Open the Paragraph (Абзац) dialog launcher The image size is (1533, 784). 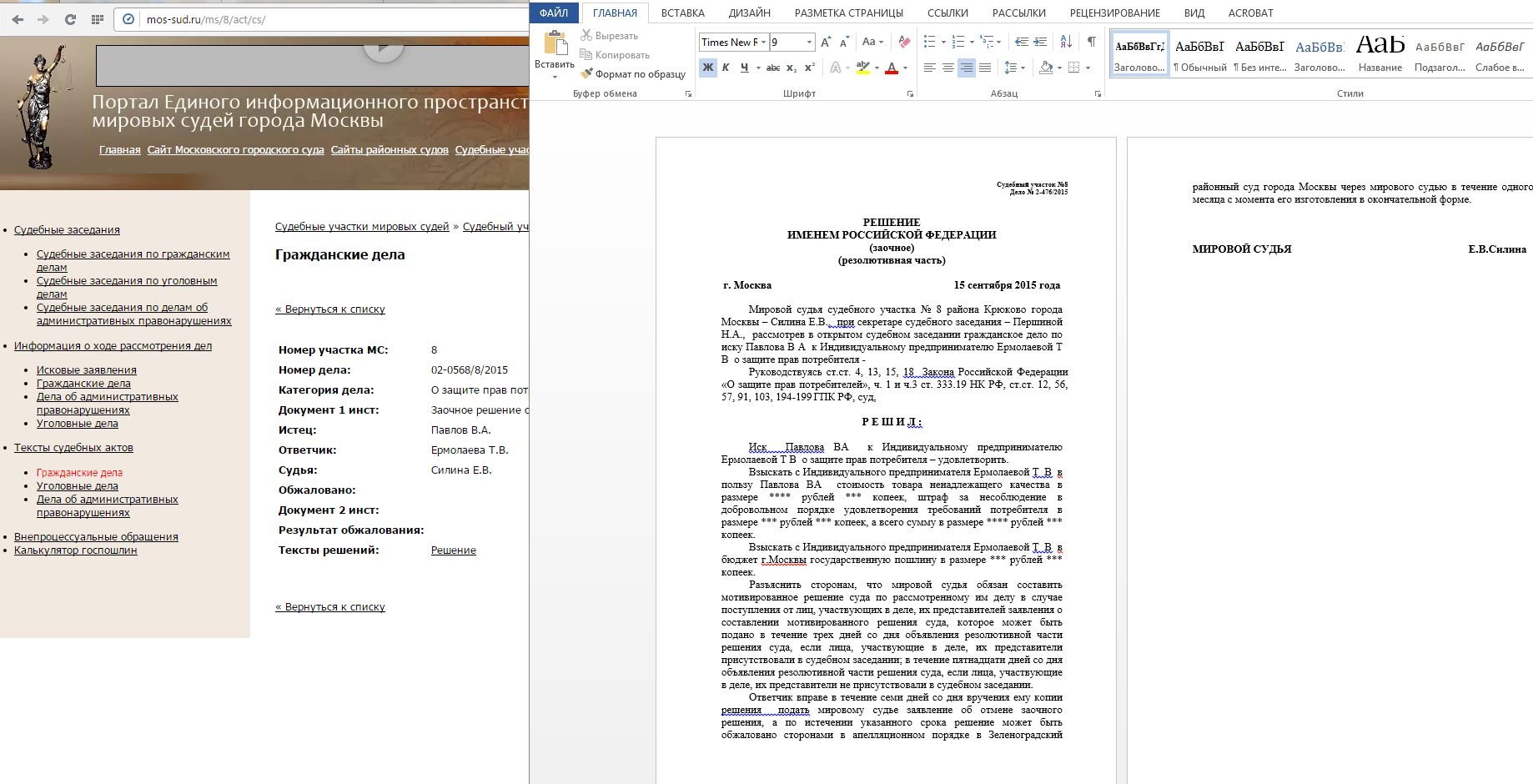pyautogui.click(x=1098, y=94)
